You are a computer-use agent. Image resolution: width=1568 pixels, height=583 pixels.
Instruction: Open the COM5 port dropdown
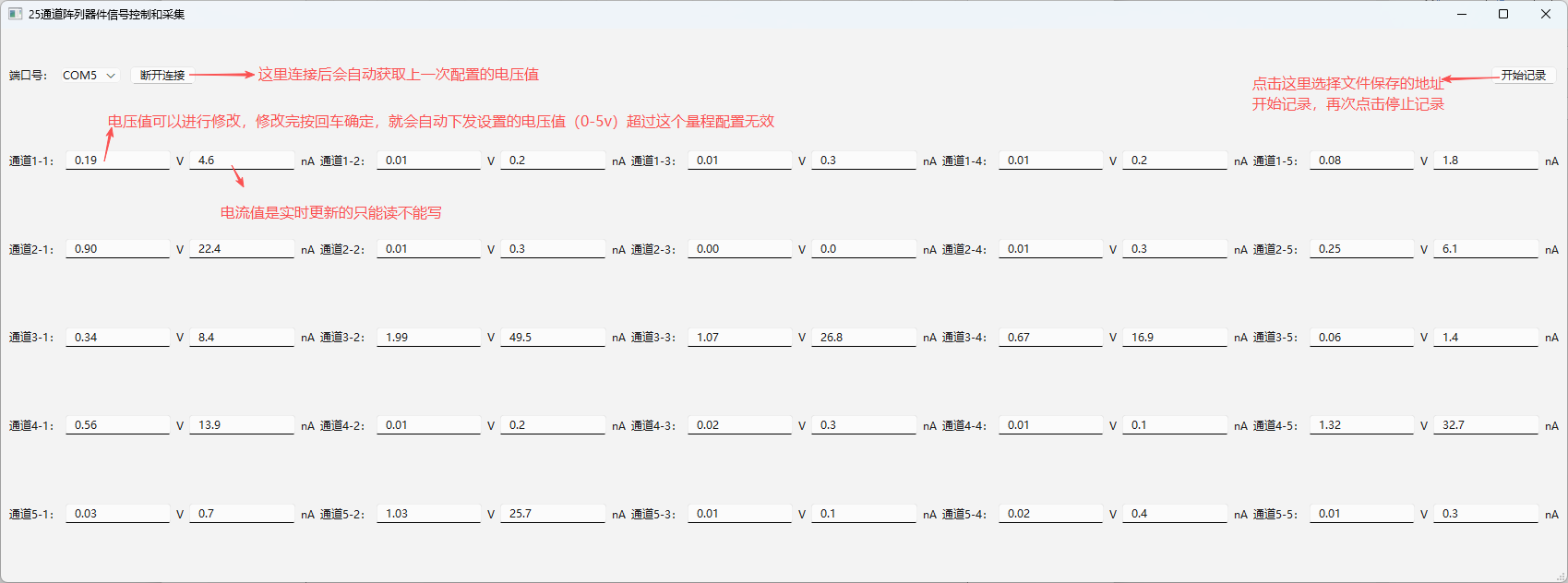point(89,76)
